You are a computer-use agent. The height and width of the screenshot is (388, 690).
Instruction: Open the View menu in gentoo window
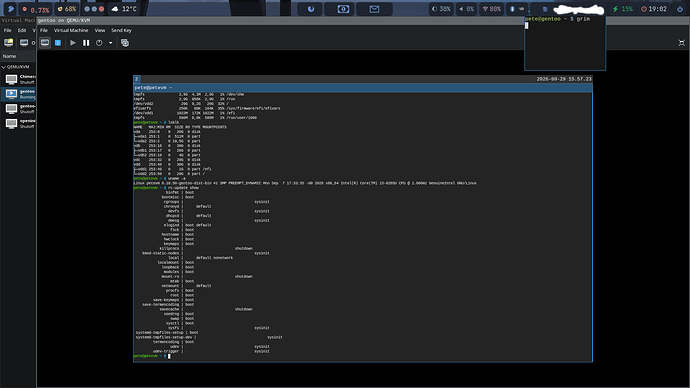tap(100, 30)
